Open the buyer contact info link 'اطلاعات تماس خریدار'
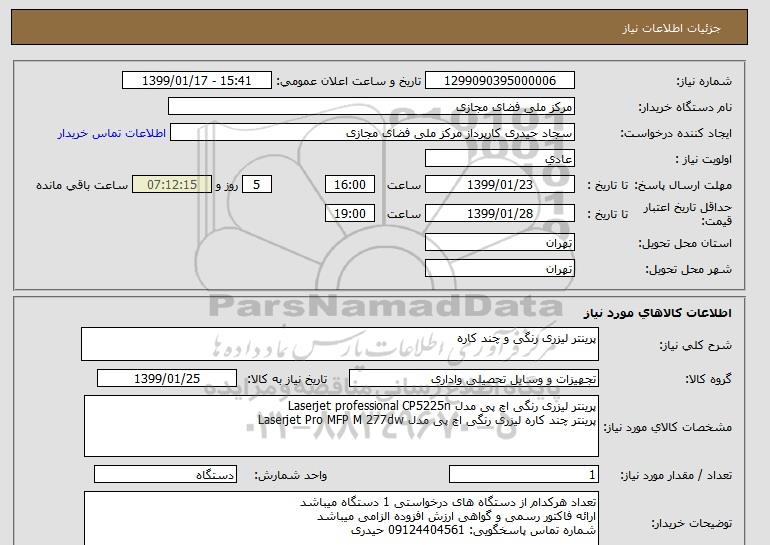This screenshot has width=770, height=545. click(x=111, y=133)
